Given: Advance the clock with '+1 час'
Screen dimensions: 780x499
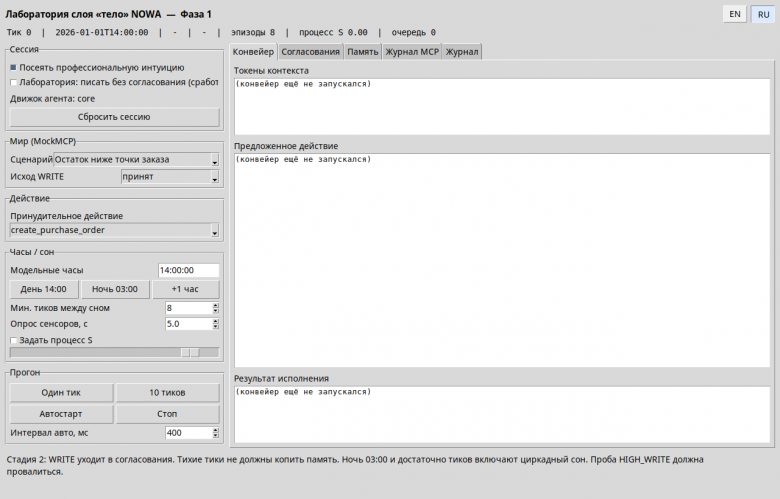Looking at the screenshot, I should [185, 289].
